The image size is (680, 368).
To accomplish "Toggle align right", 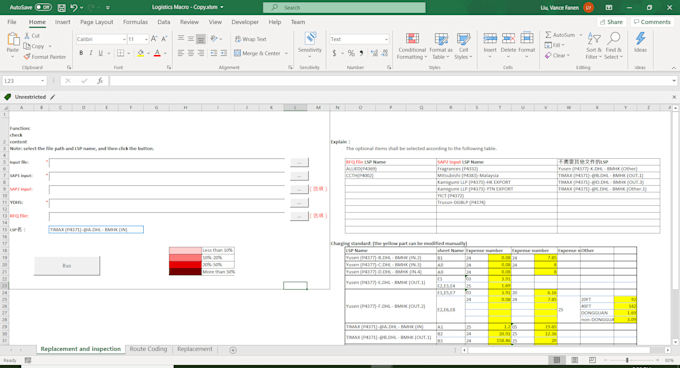I will pyautogui.click(x=201, y=53).
